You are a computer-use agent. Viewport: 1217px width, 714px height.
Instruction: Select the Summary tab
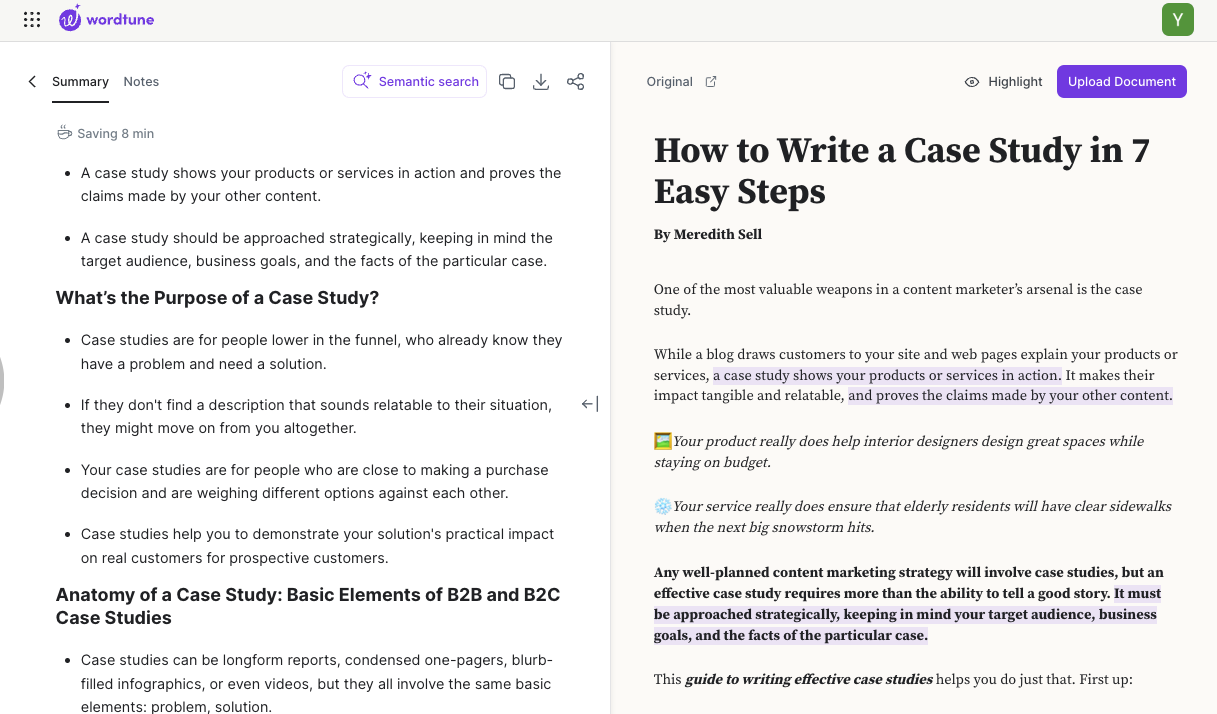[80, 81]
